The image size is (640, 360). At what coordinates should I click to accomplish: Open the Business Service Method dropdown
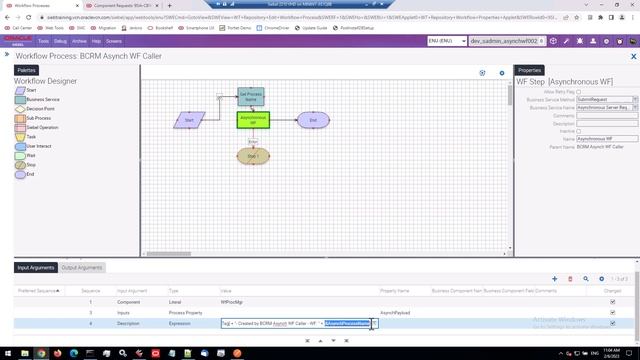[635, 100]
